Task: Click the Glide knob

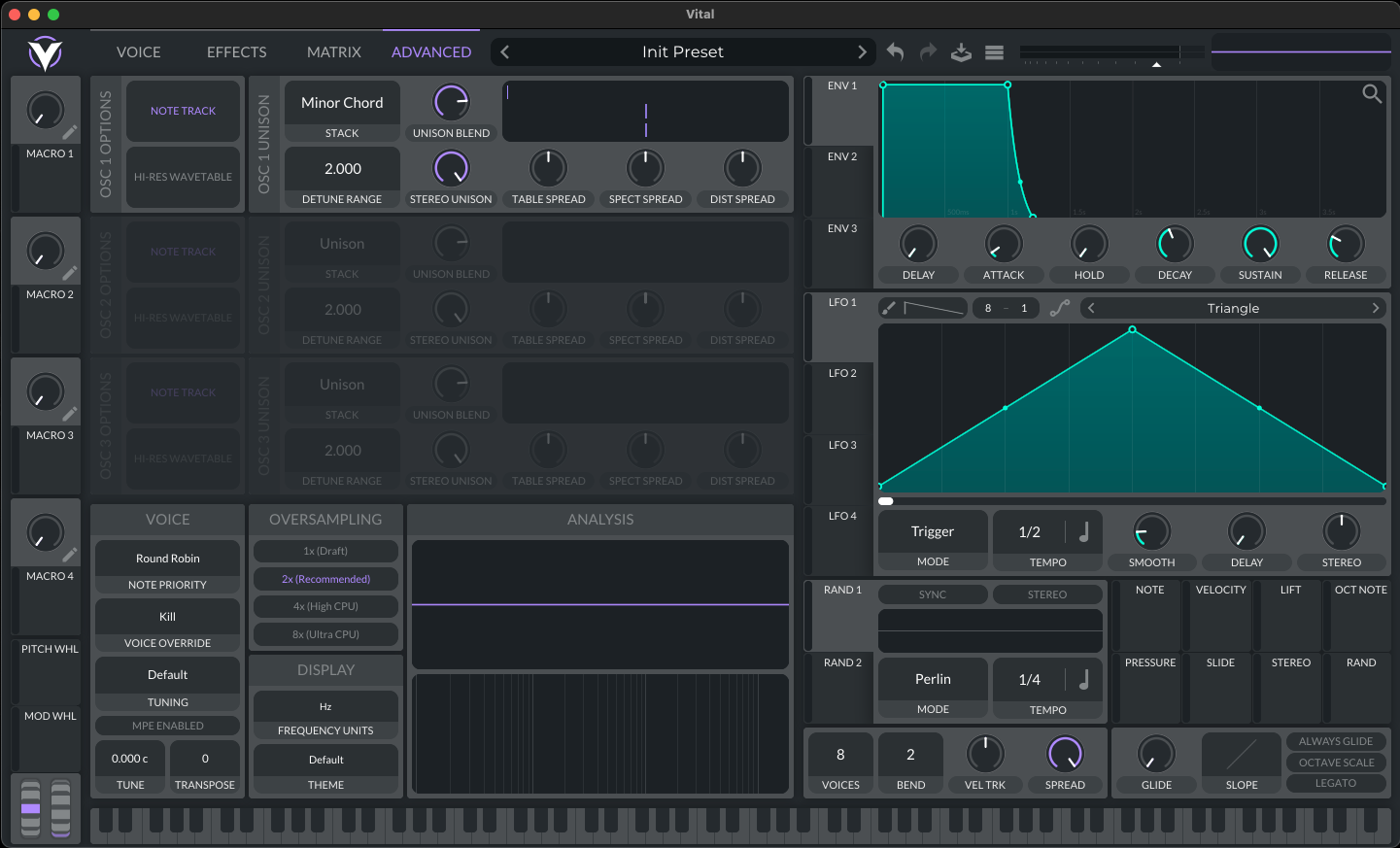Action: point(1156,754)
